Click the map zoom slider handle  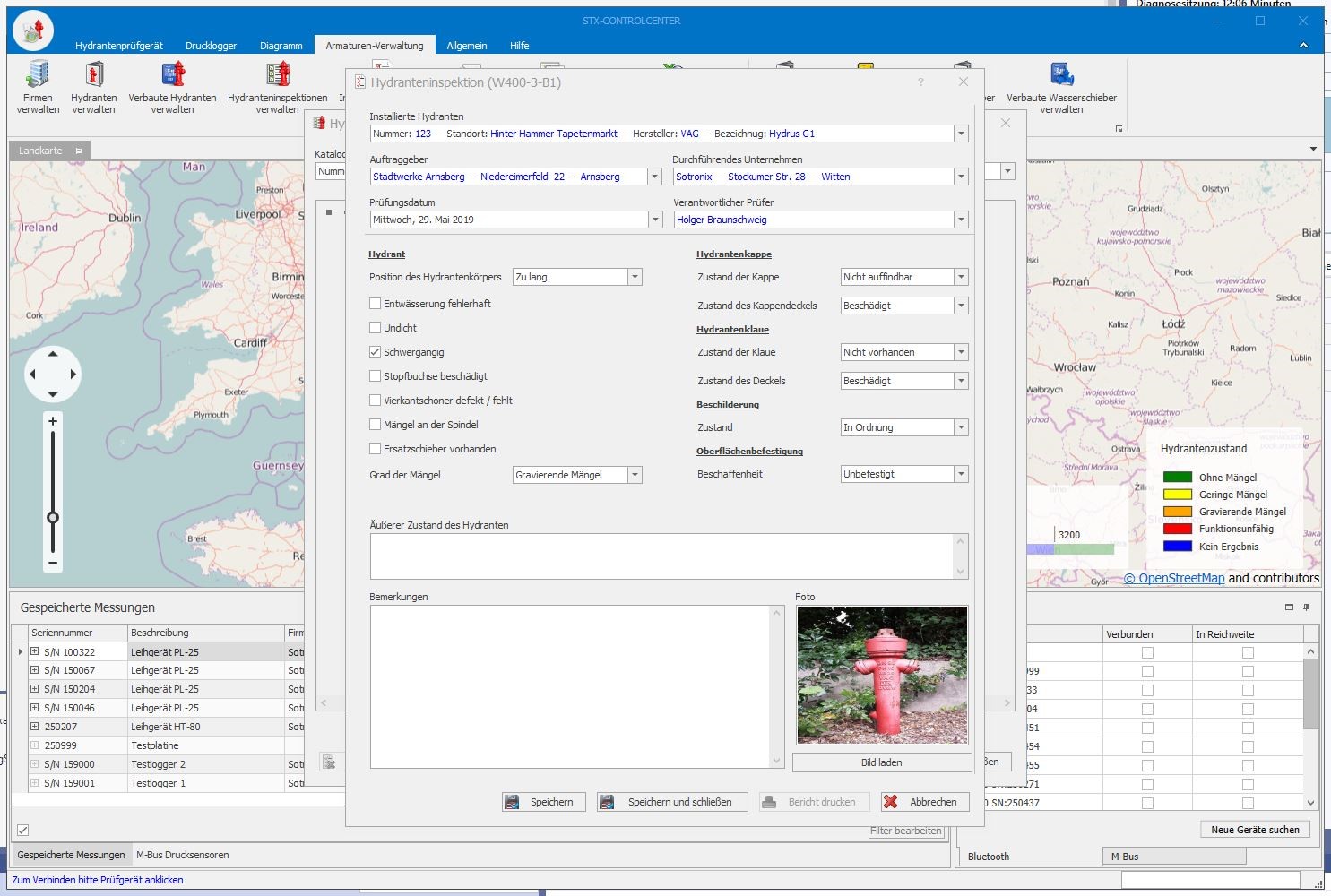pos(53,517)
